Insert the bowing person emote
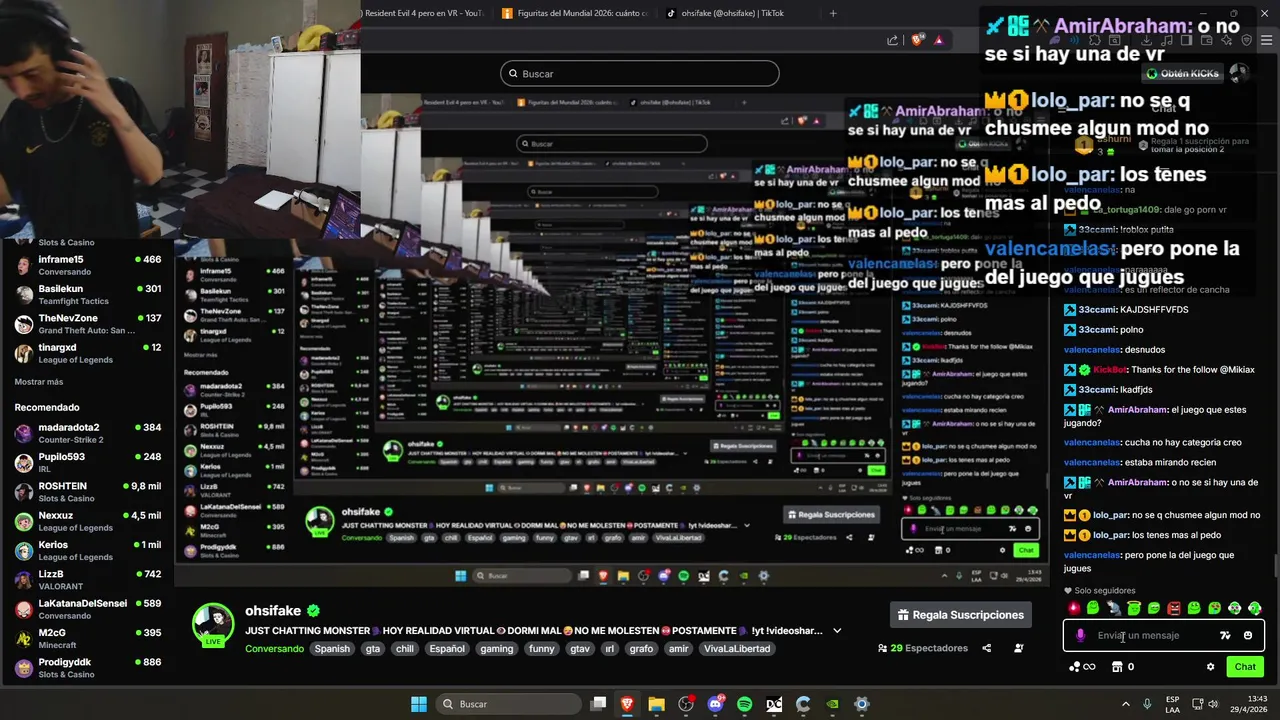This screenshot has height=720, width=1280. (x=1114, y=608)
